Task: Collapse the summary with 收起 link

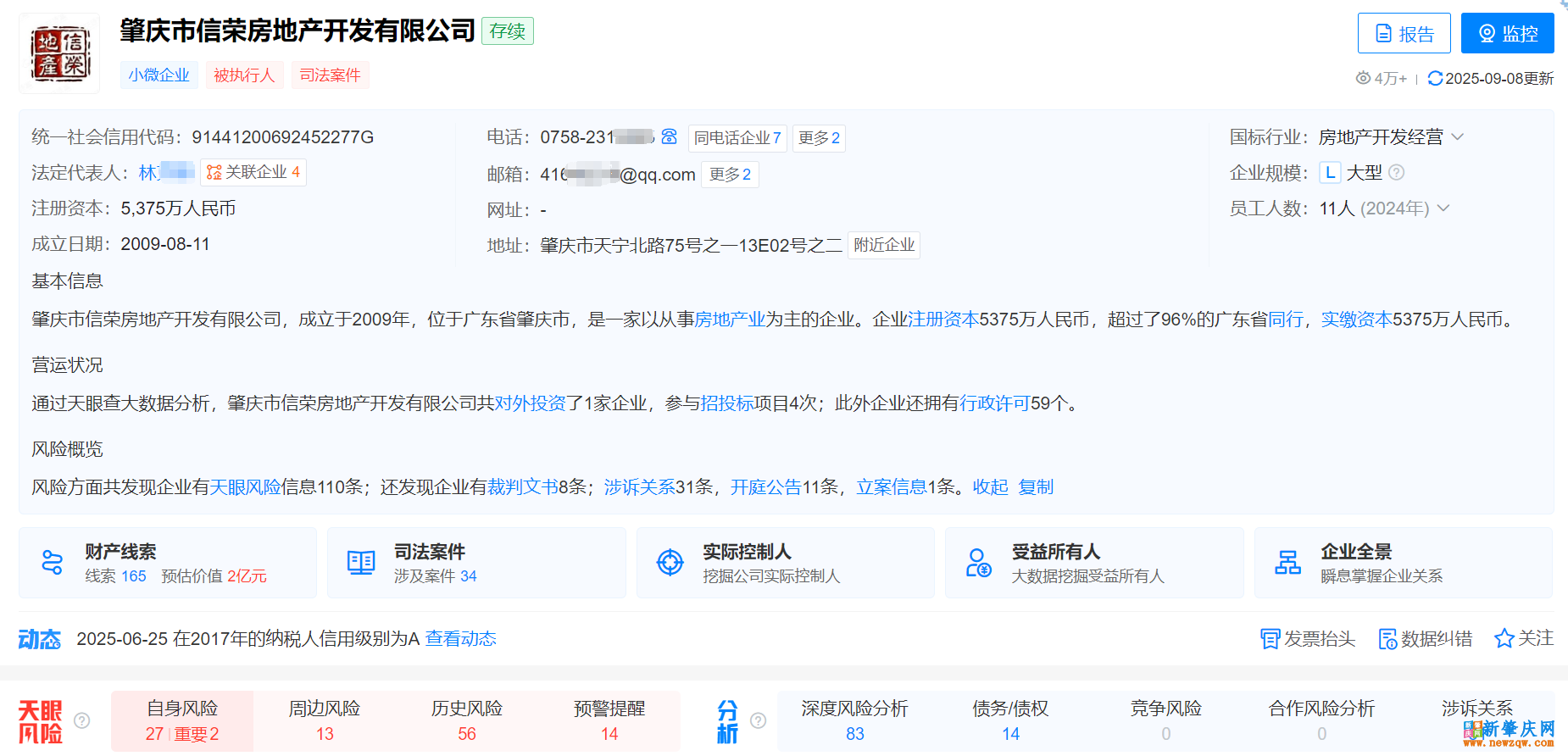Action: pos(990,487)
